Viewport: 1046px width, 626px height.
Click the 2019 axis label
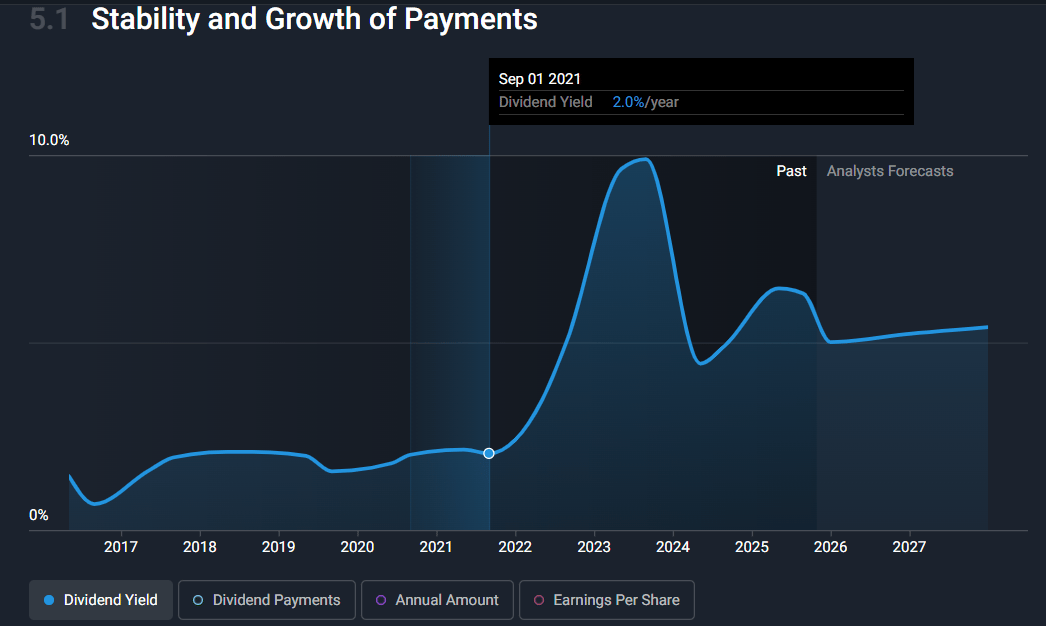click(x=278, y=547)
